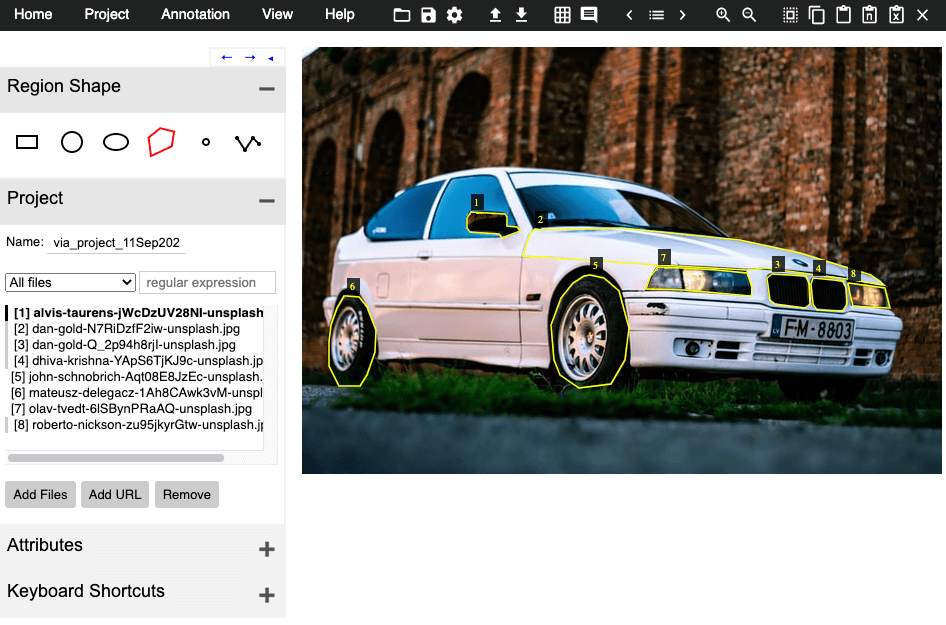The width and height of the screenshot is (946, 625).
Task: Zoom in using the magnifier plus icon
Action: pos(722,15)
